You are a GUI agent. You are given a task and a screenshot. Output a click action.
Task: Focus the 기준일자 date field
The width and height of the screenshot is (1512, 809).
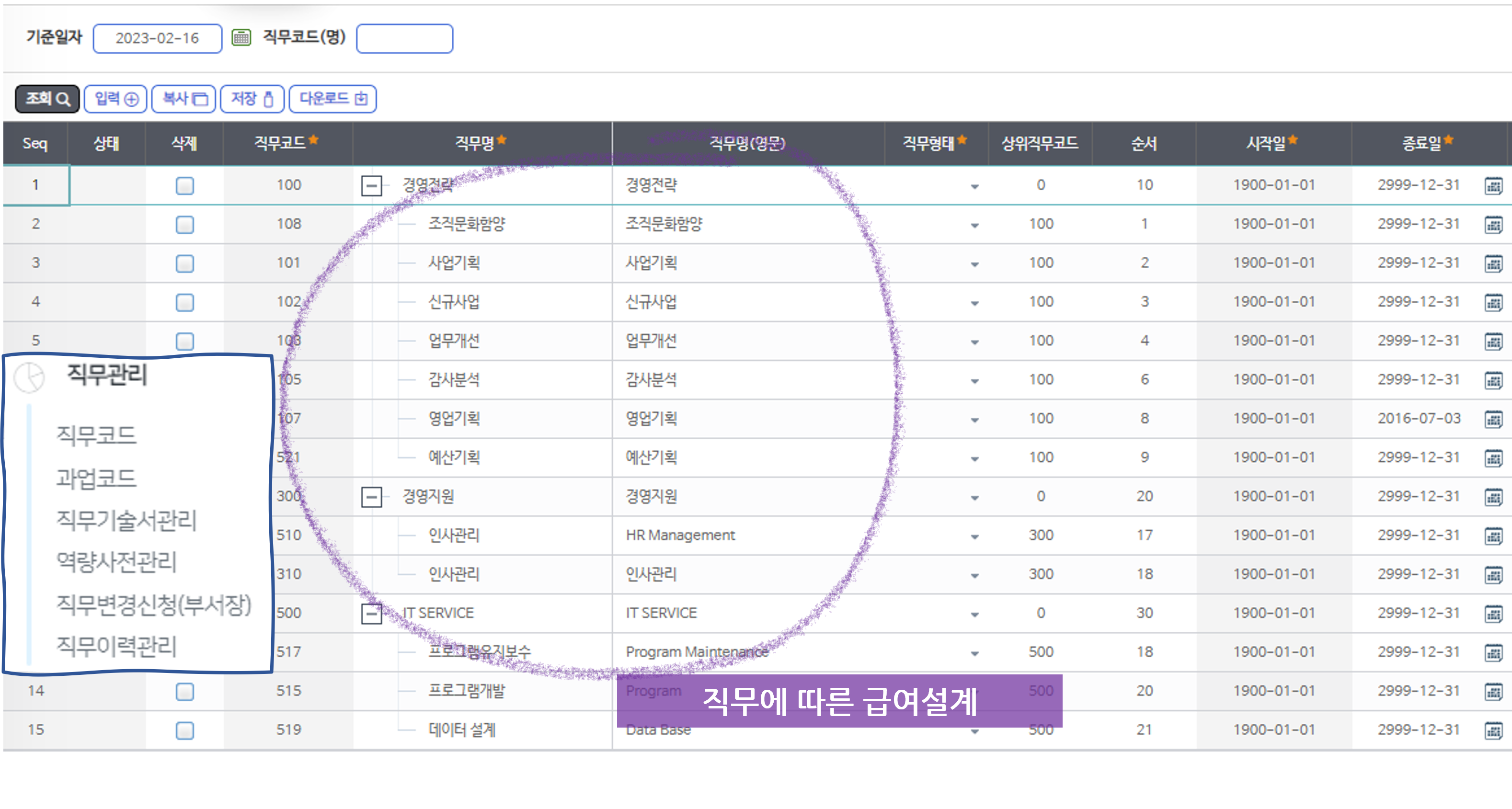(x=157, y=38)
